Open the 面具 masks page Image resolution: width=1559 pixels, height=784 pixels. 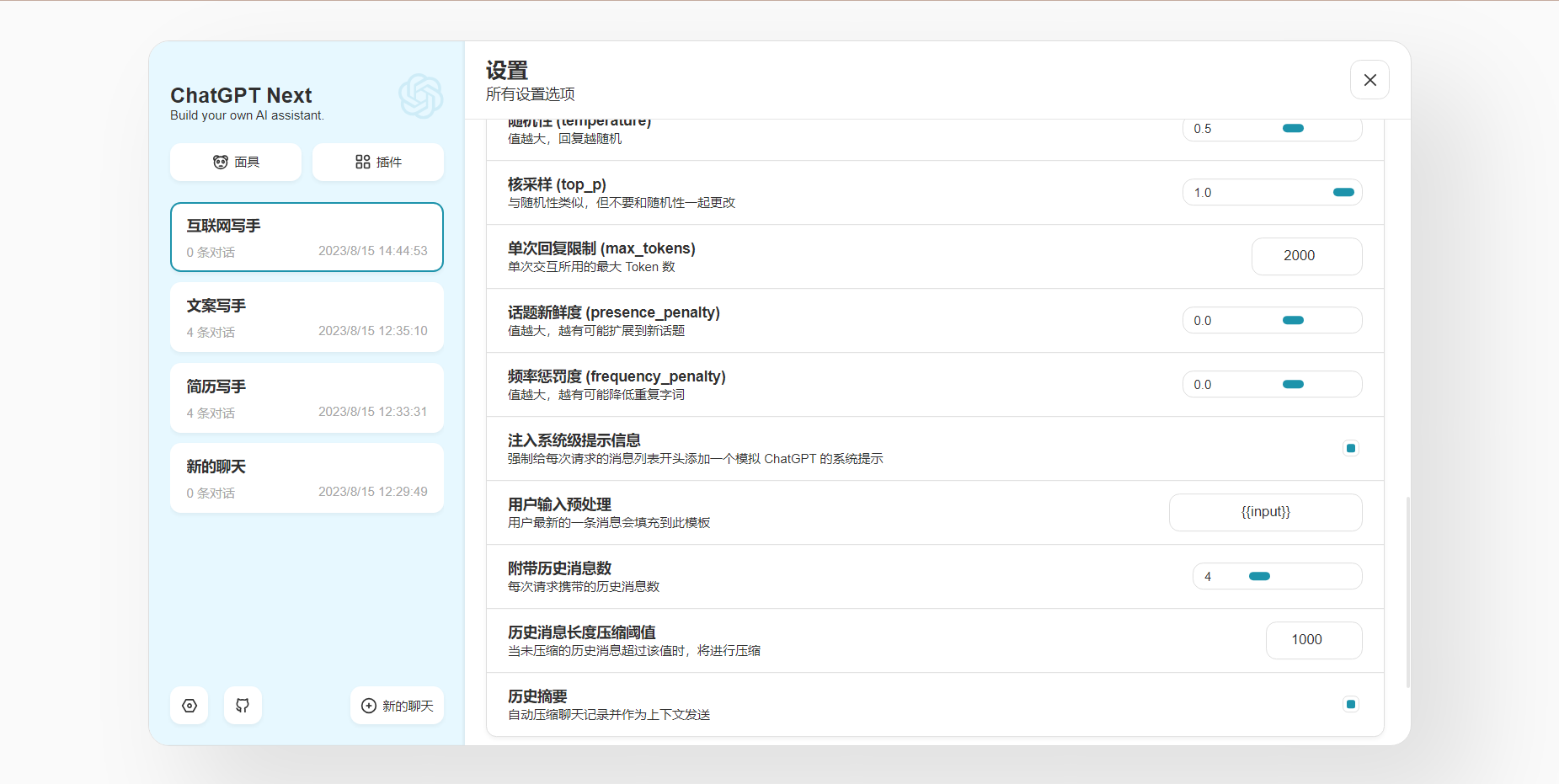tap(236, 162)
